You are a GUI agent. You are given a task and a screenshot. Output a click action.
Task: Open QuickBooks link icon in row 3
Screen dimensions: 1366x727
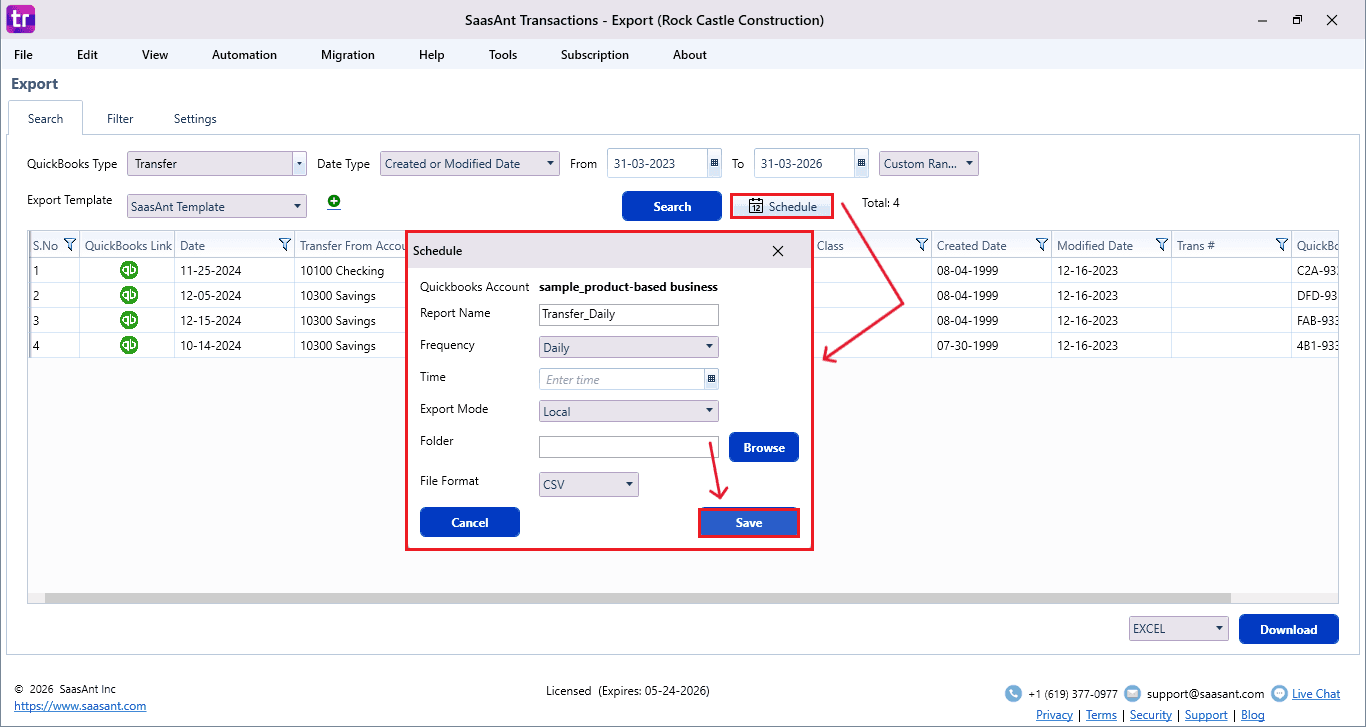(x=129, y=320)
